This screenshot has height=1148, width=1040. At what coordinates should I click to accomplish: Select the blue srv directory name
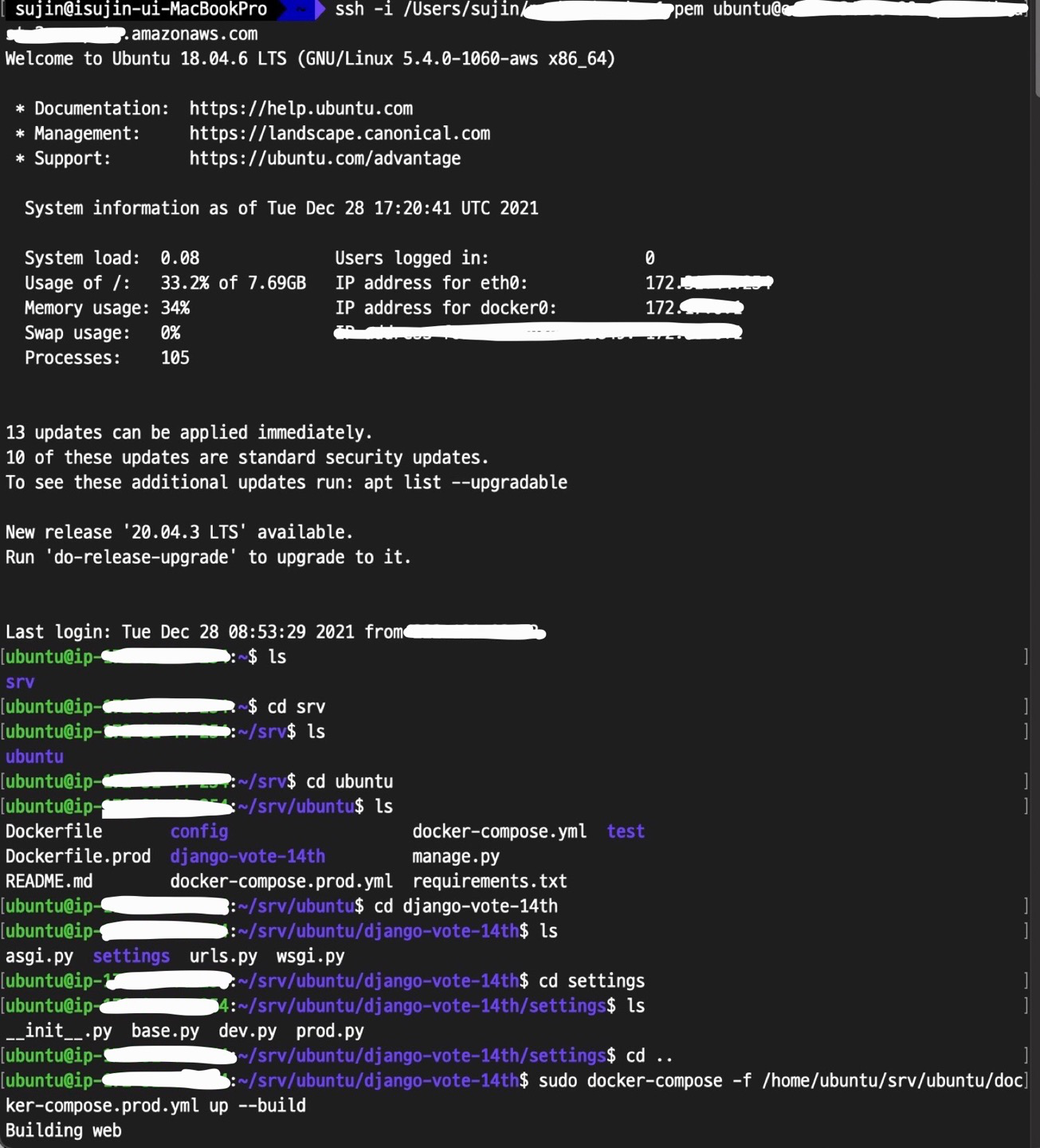click(19, 682)
